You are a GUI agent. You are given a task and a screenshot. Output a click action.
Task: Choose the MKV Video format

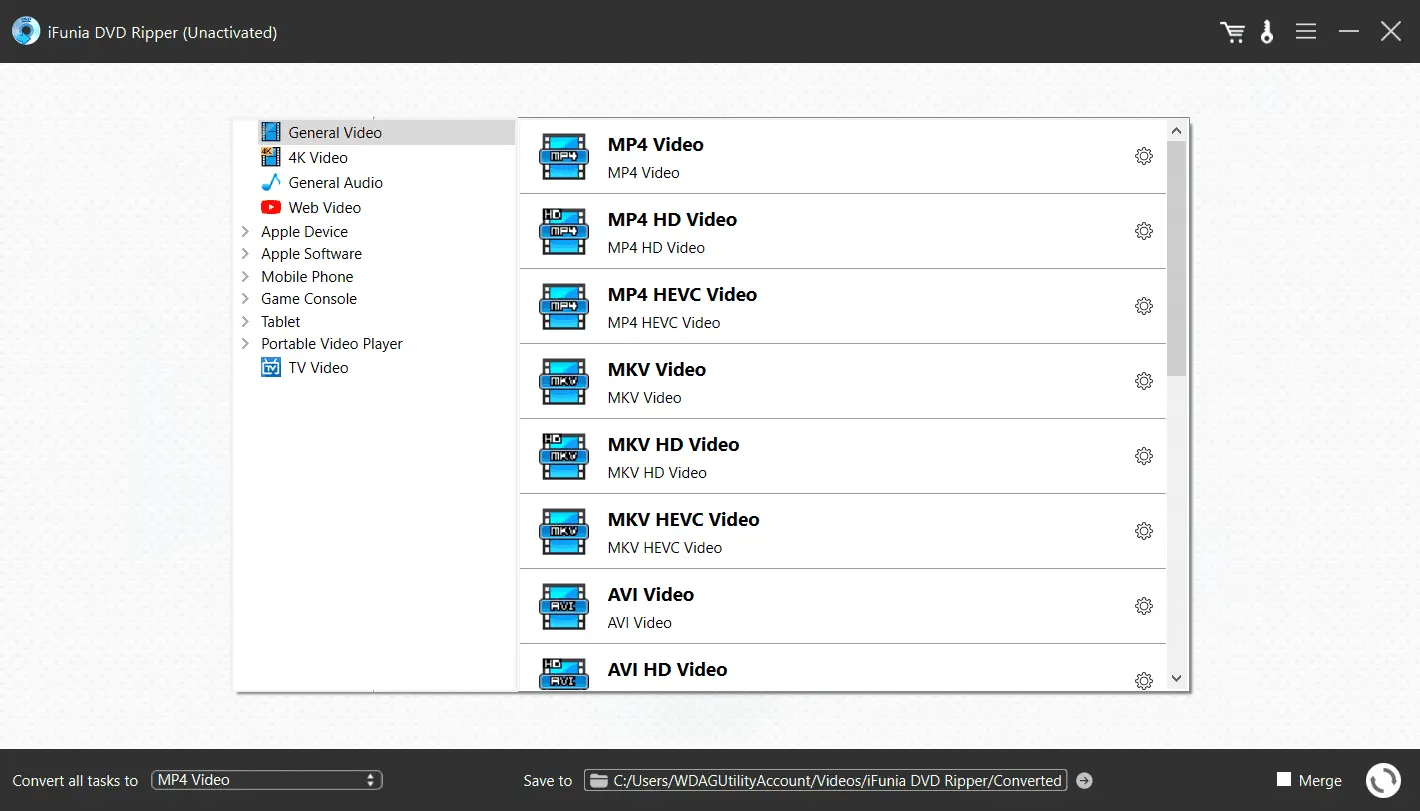[x=656, y=381]
